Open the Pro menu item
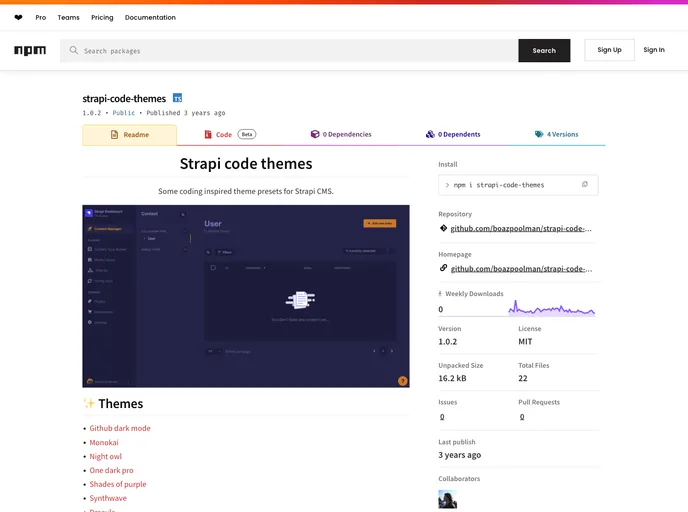The width and height of the screenshot is (688, 512). coord(41,18)
